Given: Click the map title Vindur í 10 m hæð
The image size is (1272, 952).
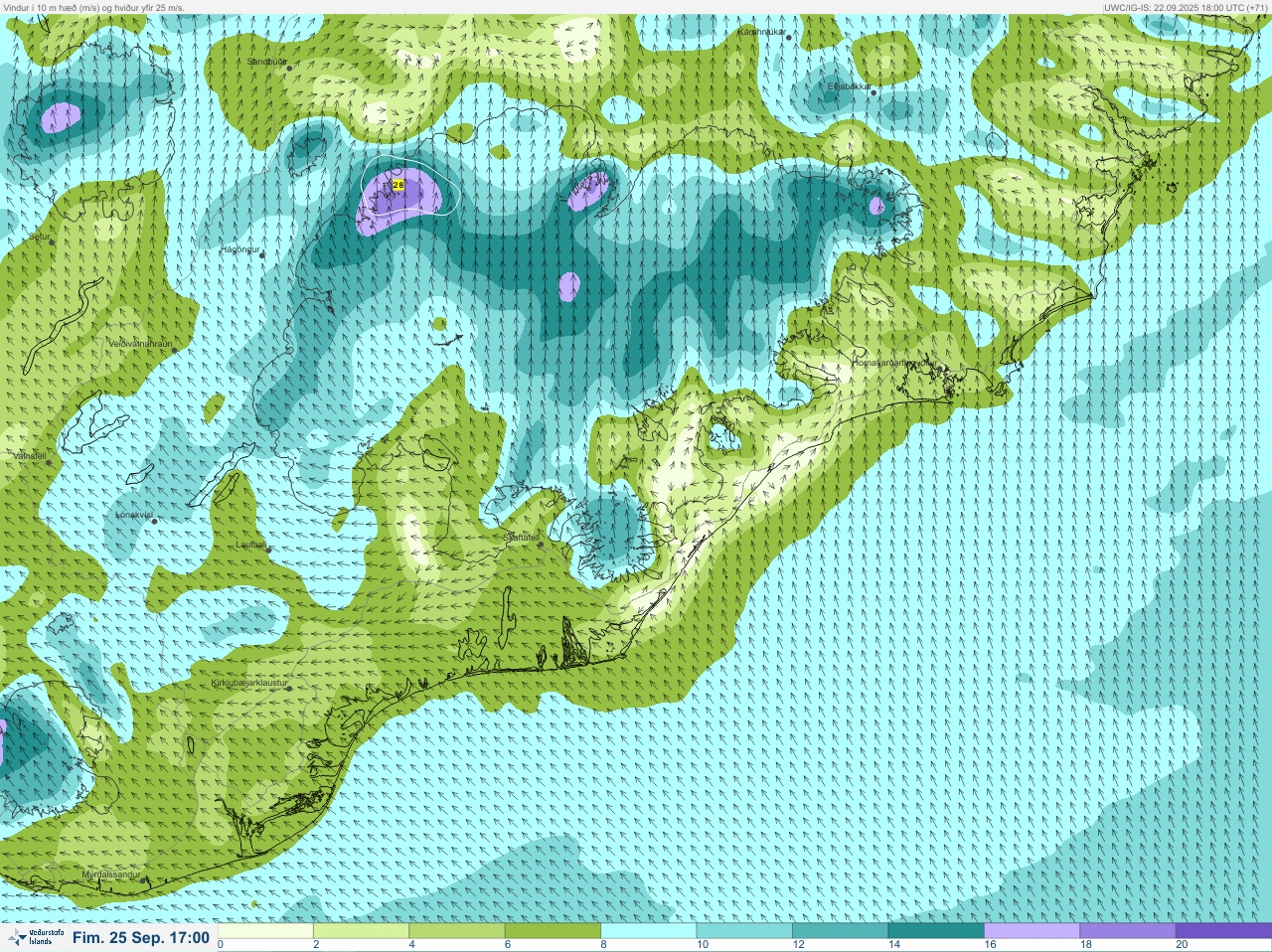Looking at the screenshot, I should point(94,7).
